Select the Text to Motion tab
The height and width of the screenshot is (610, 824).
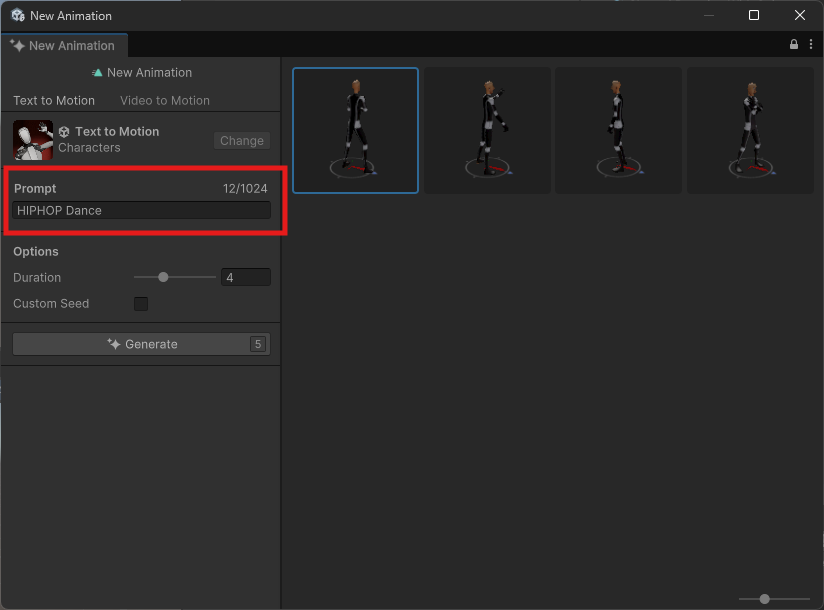coord(54,100)
